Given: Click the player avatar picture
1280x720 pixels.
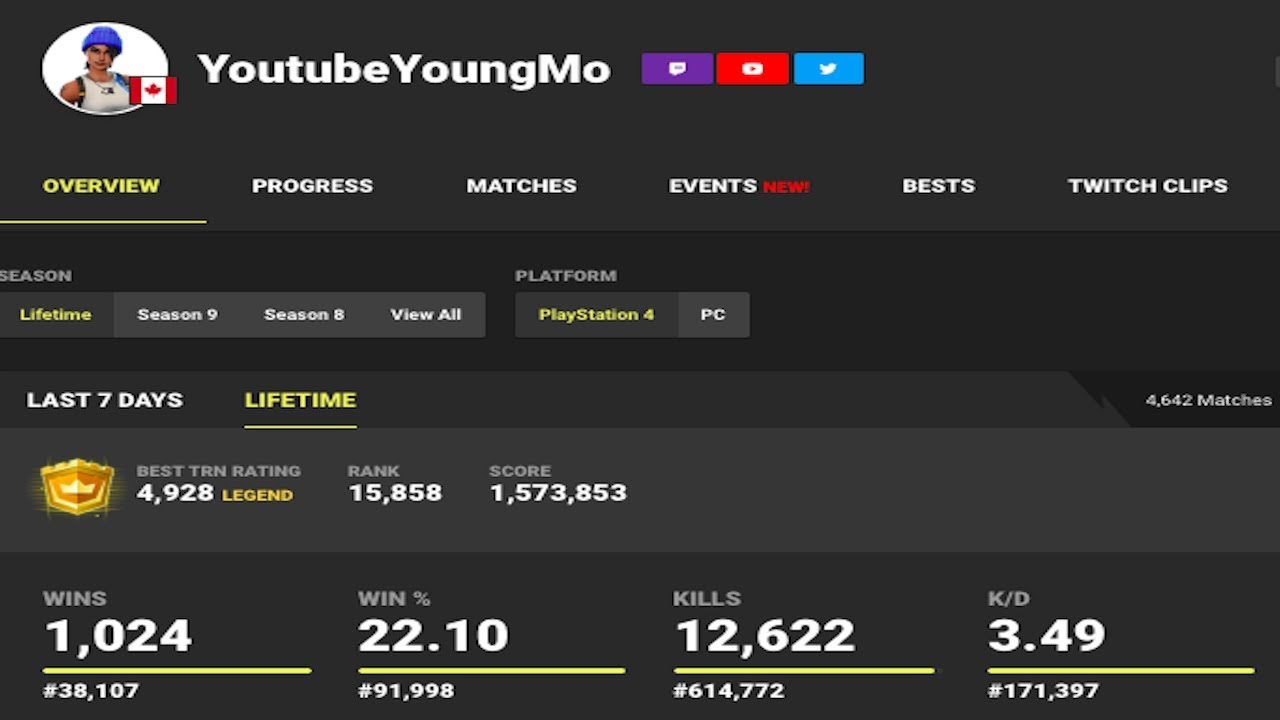Looking at the screenshot, I should tap(104, 68).
